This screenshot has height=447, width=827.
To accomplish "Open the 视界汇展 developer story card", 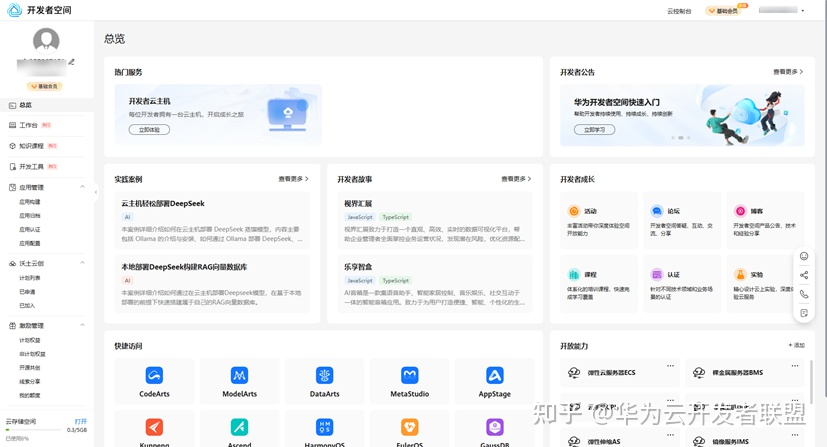I will [x=435, y=220].
